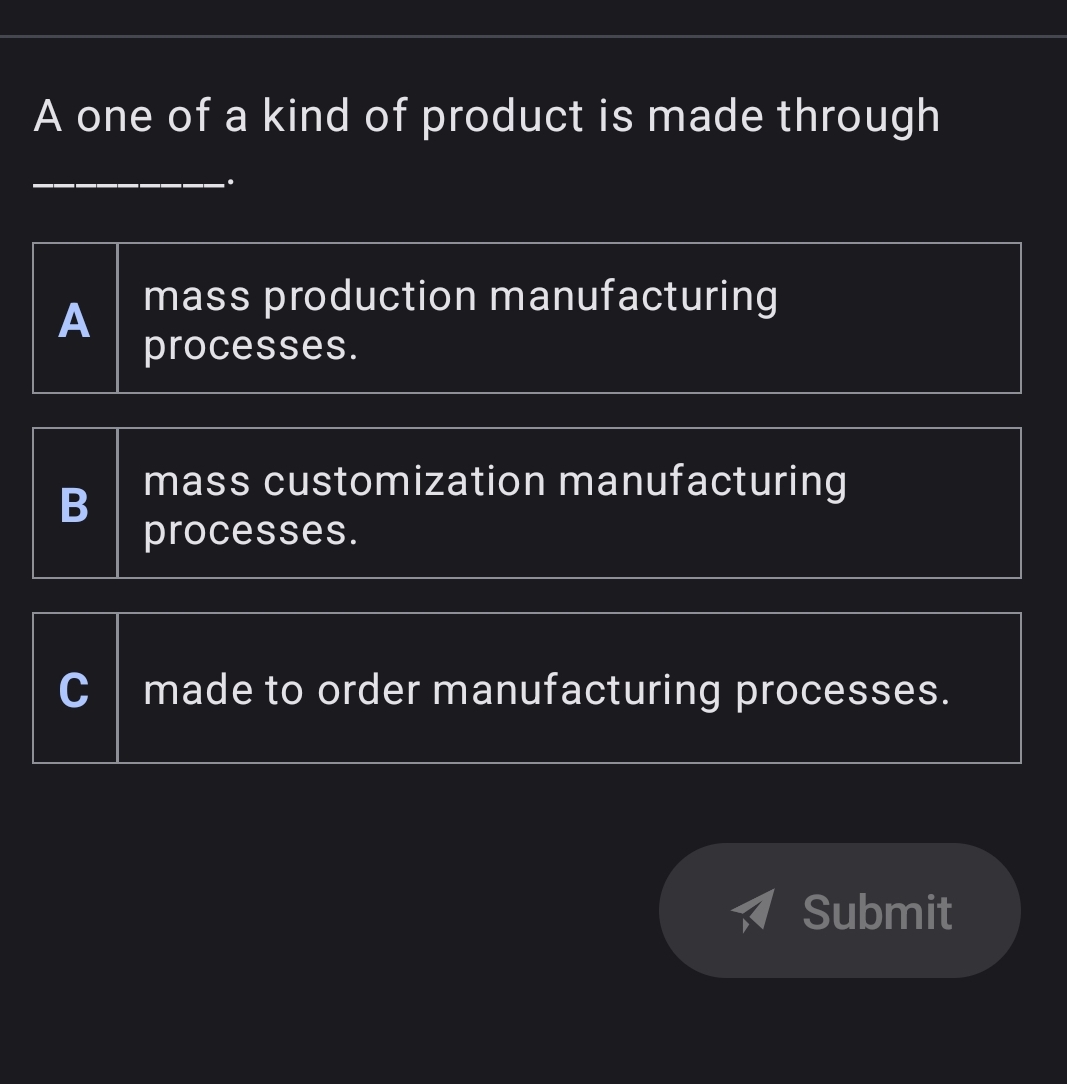Screen dimensions: 1067x1084
Task: Click the paper plane icon on Submit
Action: [758, 911]
